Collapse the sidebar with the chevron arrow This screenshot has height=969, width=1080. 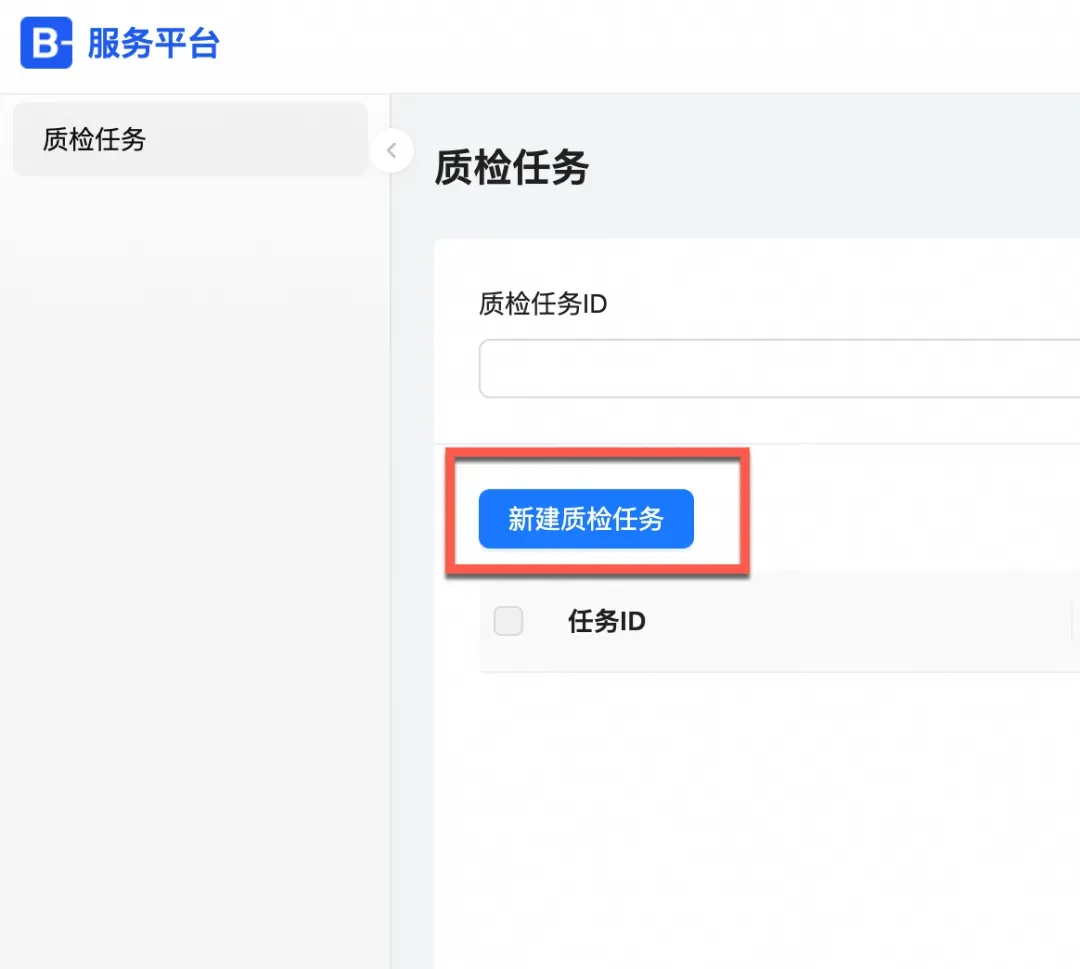[392, 152]
